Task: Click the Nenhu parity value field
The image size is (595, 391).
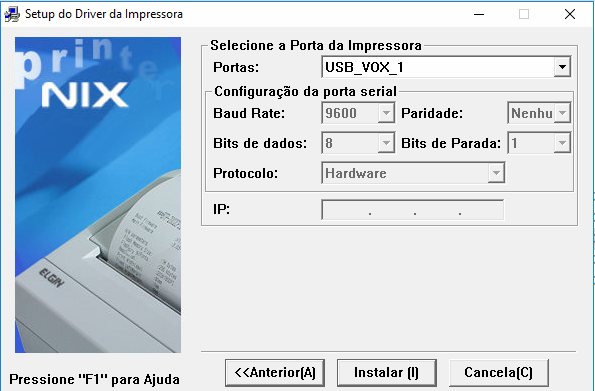Action: [531, 113]
